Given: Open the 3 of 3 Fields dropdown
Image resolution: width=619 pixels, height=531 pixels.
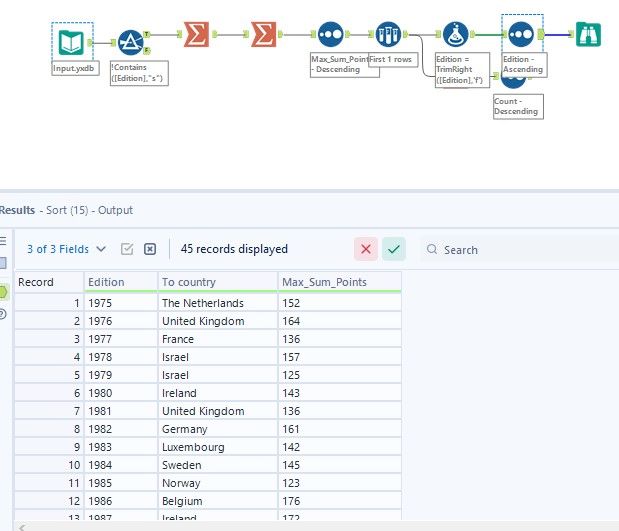Looking at the screenshot, I should (x=66, y=249).
